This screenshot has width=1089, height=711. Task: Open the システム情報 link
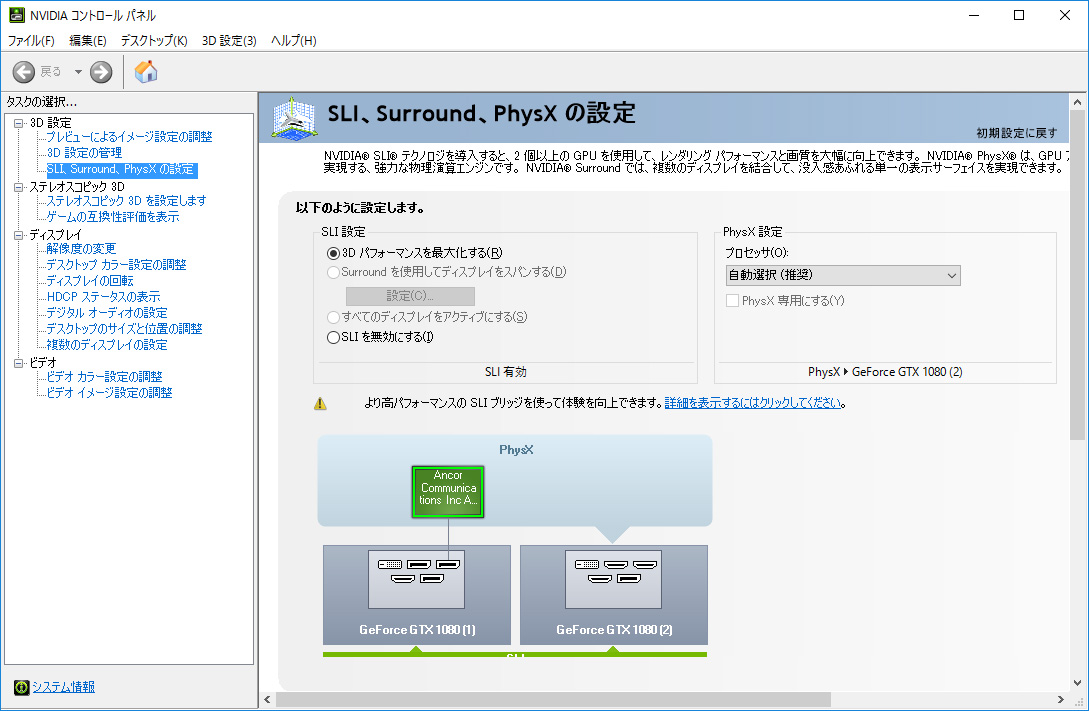tap(64, 687)
